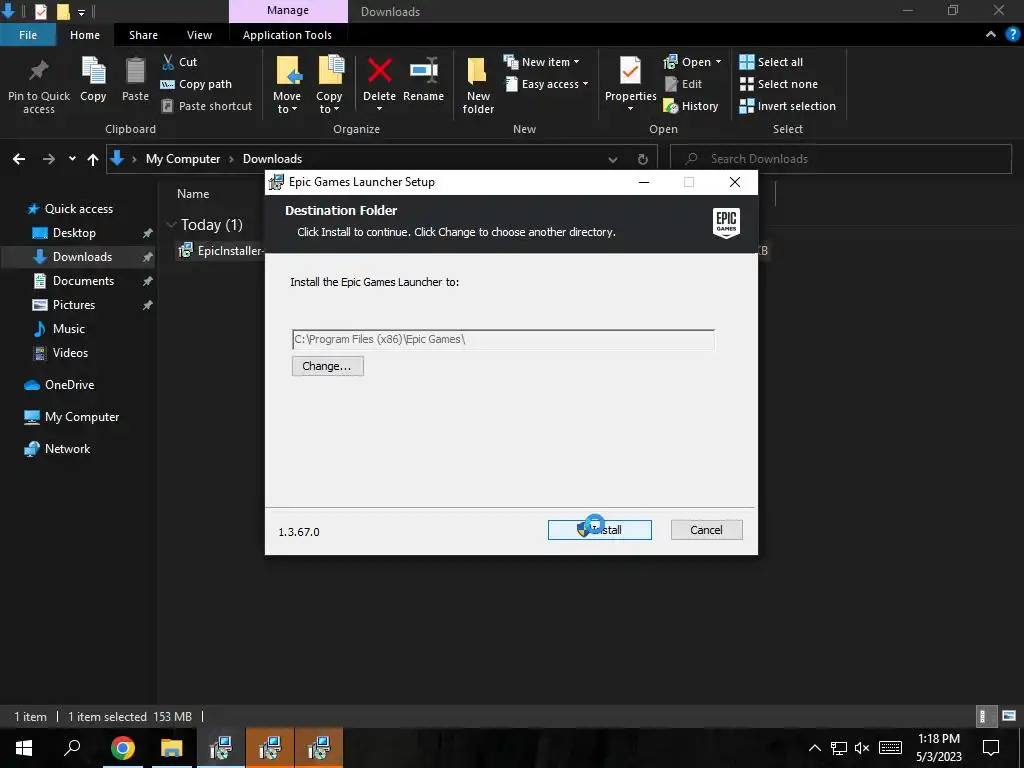
Task: Collapse the Today (1) group
Action: pos(172,225)
